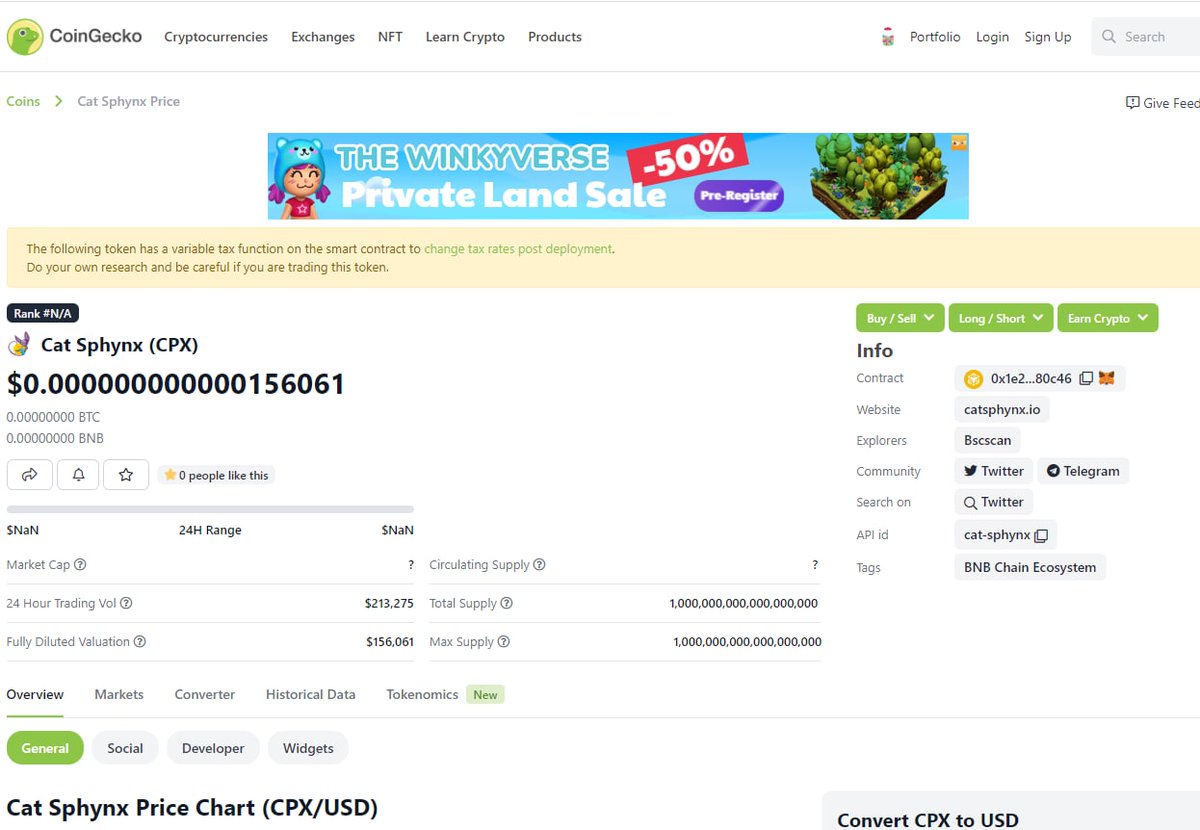
Task: Open the Exchanges menu
Action: pos(323,37)
